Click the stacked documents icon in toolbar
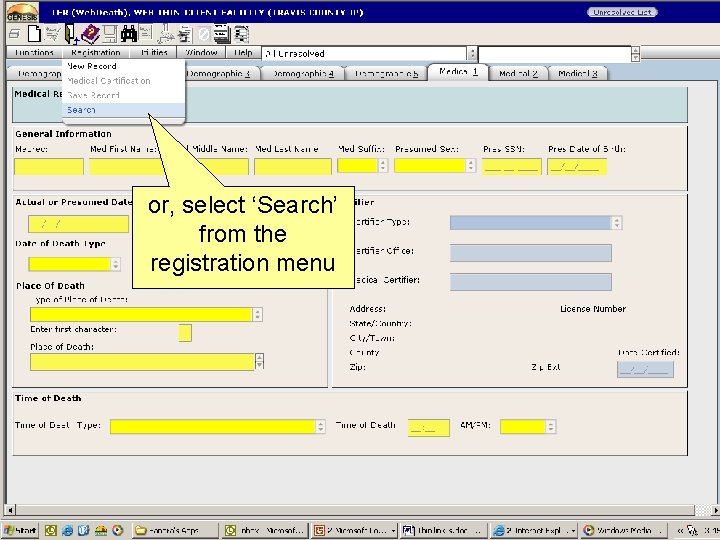Viewport: 720px width, 540px height. 222,34
